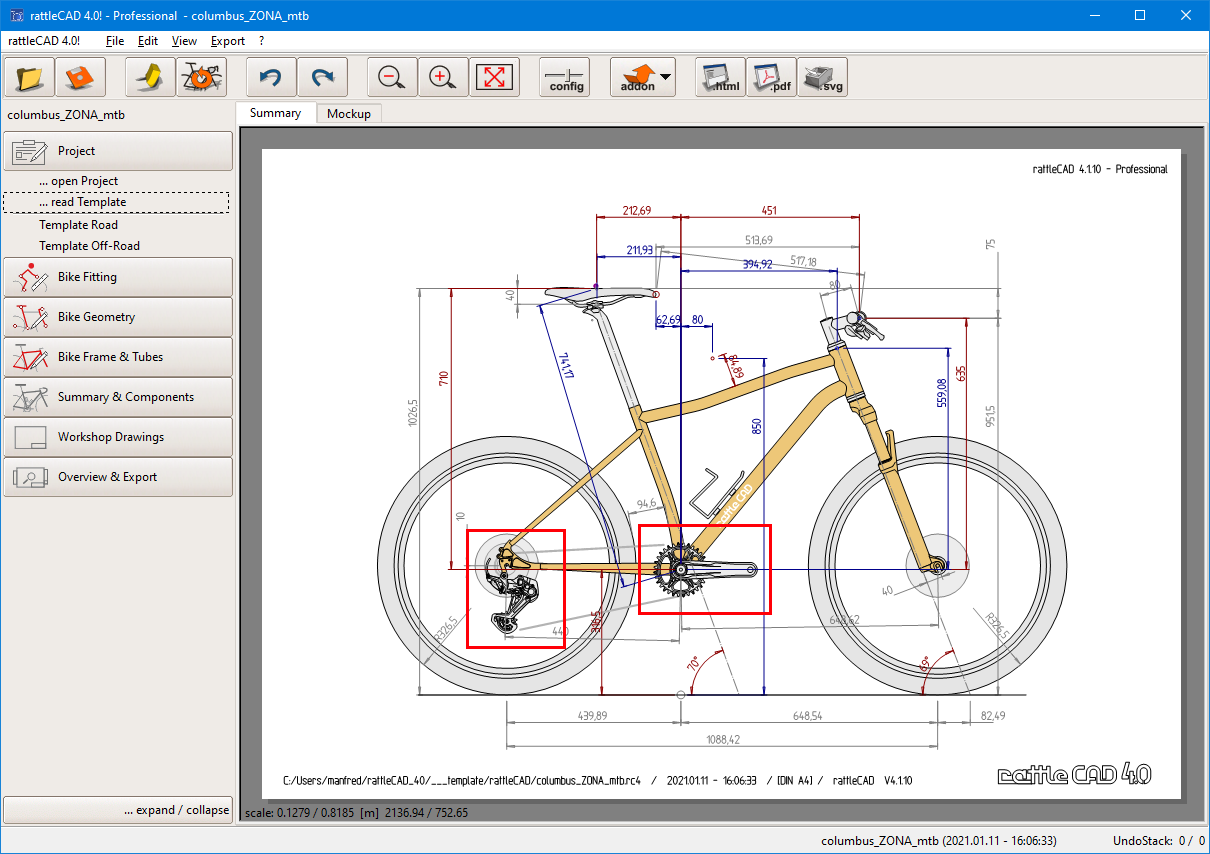Expand the Bike Geometry section
Image resolution: width=1210 pixels, height=854 pixels.
(118, 317)
